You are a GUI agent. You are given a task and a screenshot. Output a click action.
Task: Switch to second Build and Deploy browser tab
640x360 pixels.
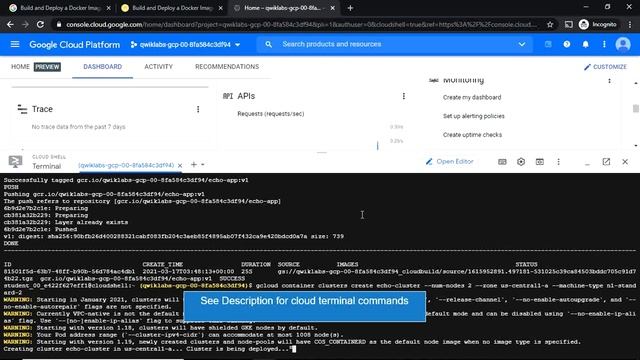tap(172, 8)
